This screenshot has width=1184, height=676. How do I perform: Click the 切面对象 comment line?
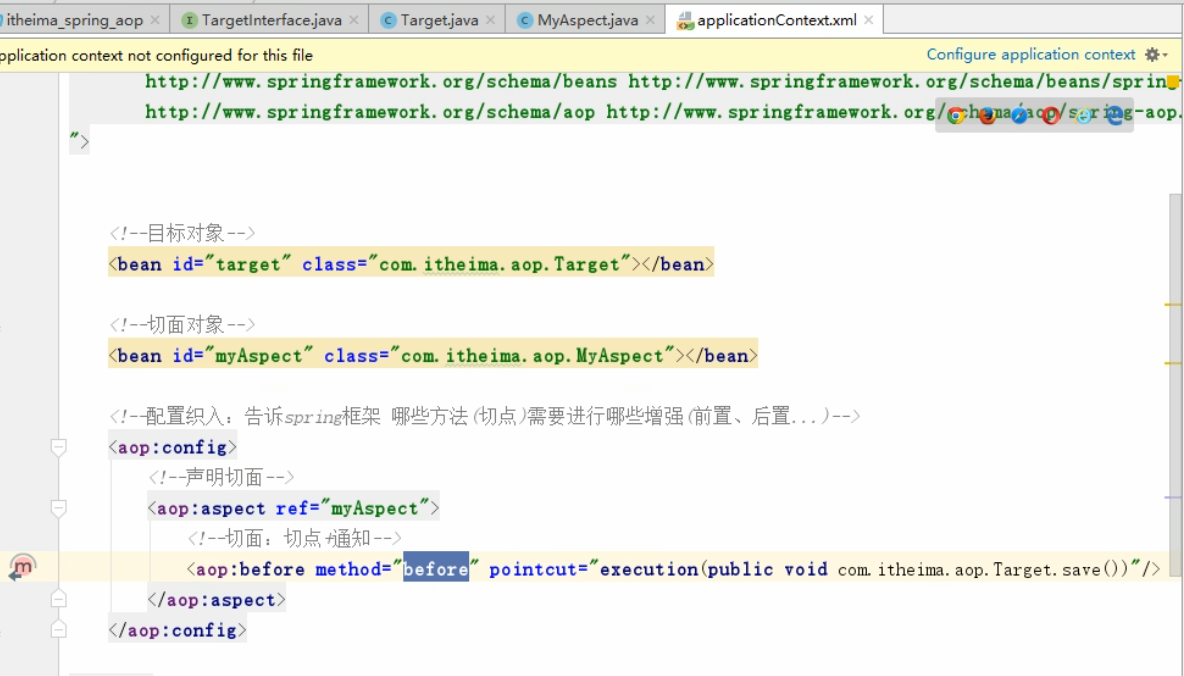click(182, 325)
